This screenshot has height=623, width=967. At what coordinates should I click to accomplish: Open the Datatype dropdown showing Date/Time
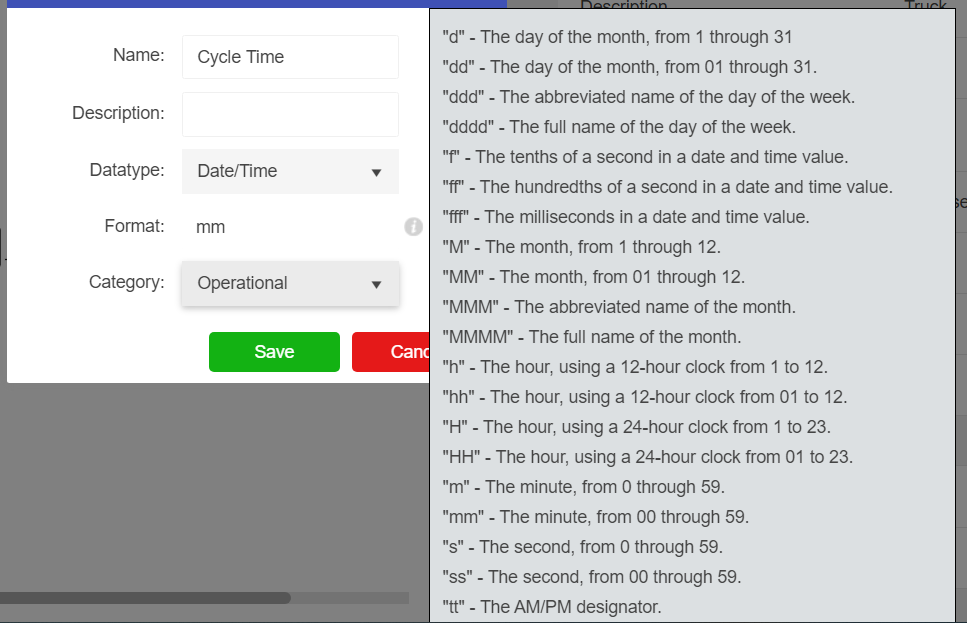290,171
